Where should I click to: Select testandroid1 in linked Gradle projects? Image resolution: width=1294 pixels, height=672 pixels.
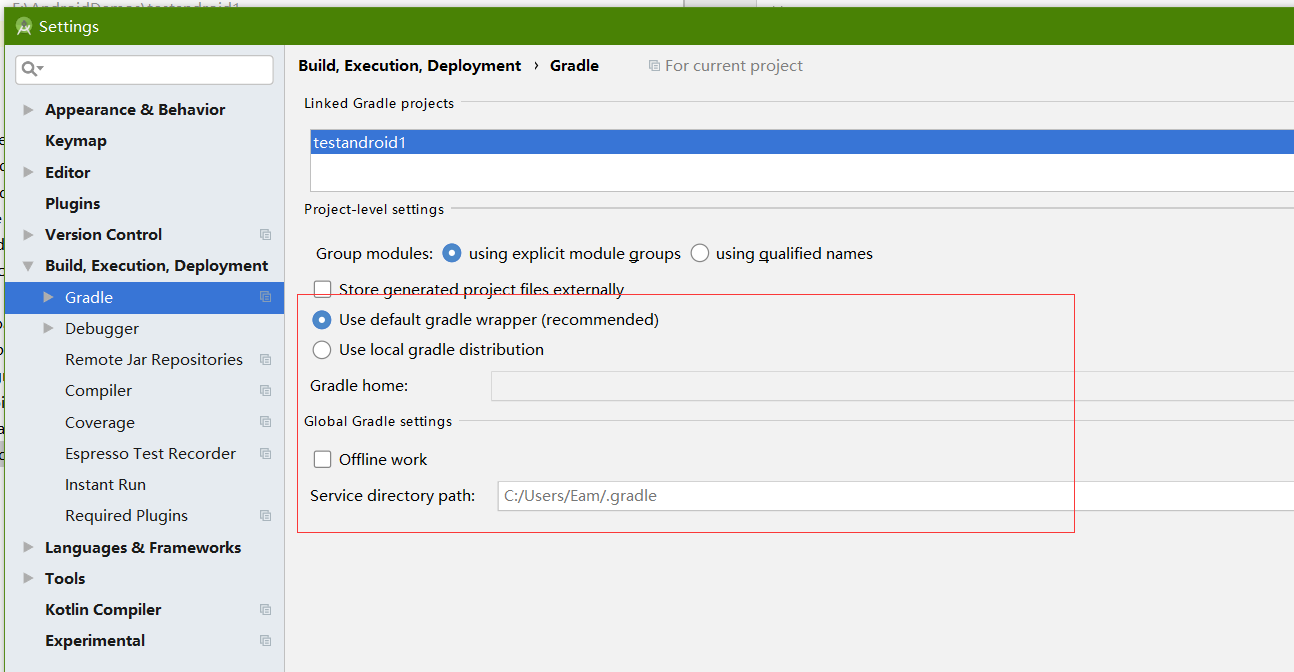[x=360, y=143]
